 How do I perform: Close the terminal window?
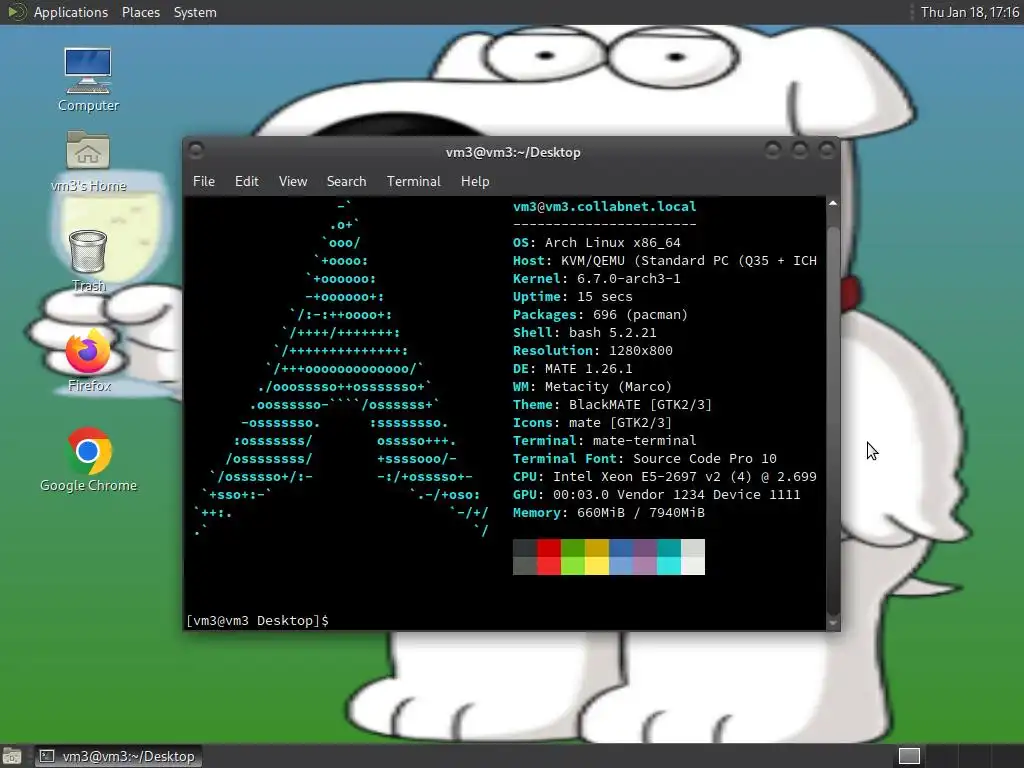pyautogui.click(x=827, y=151)
